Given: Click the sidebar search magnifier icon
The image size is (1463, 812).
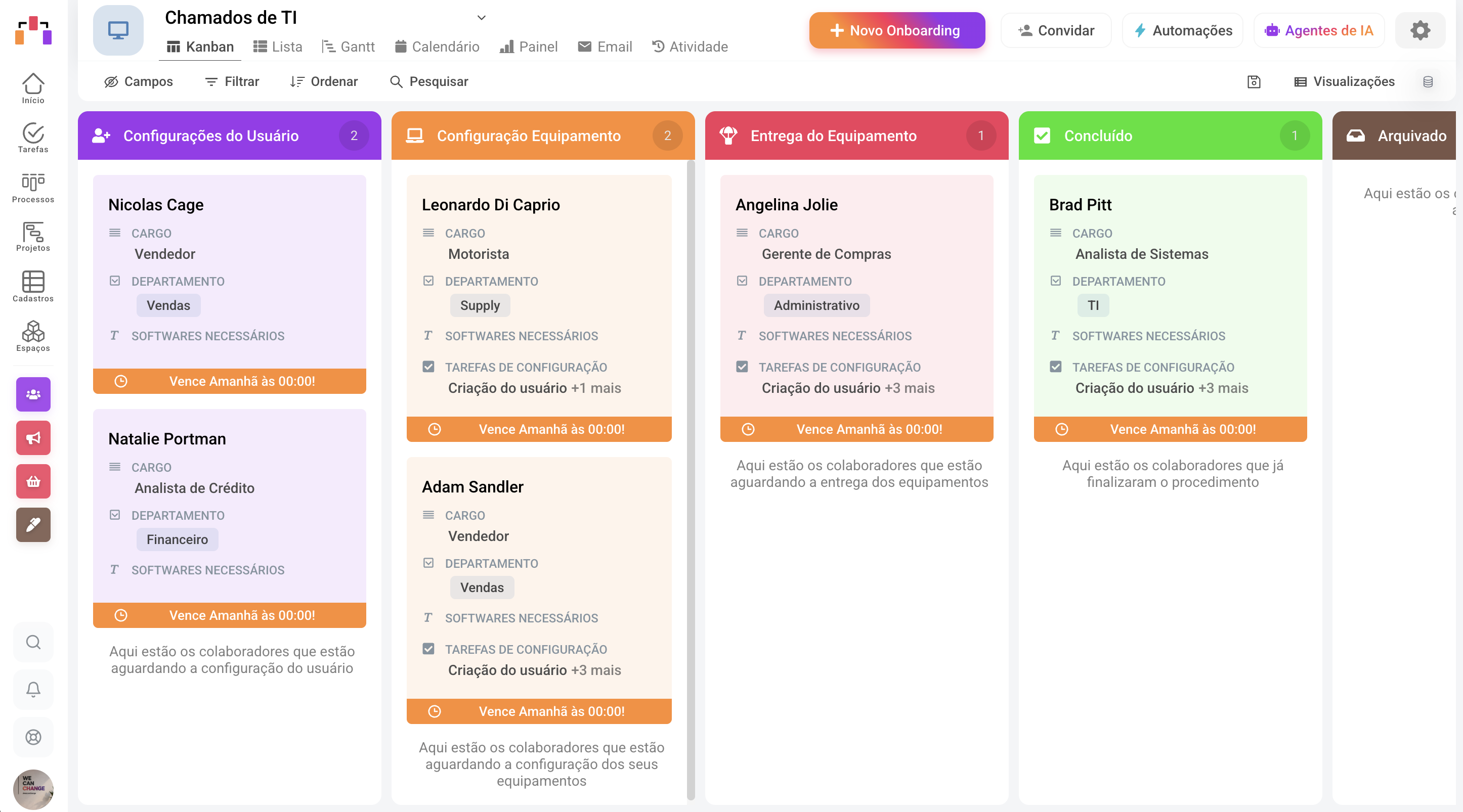Looking at the screenshot, I should pos(33,642).
